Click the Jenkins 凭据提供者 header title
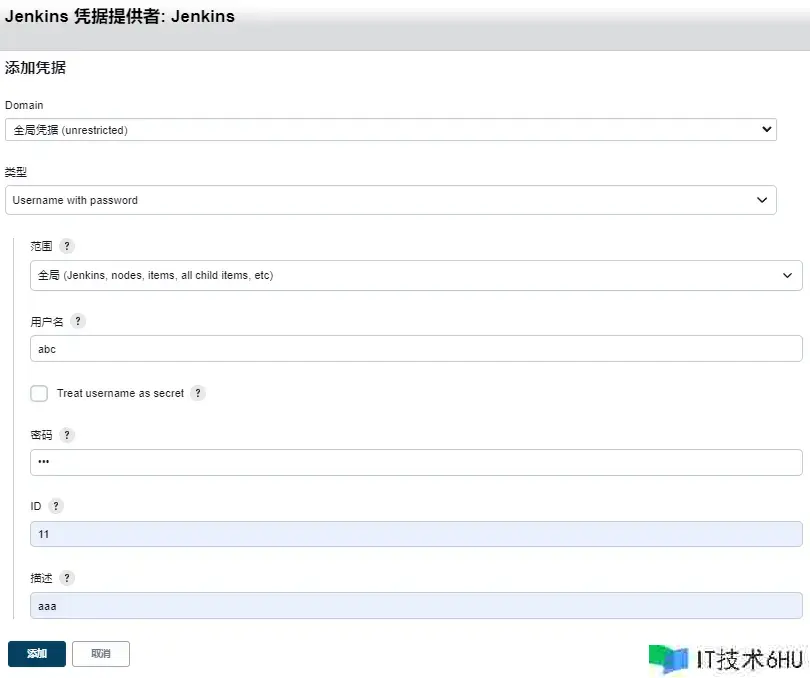The height and width of the screenshot is (678, 810). [120, 17]
